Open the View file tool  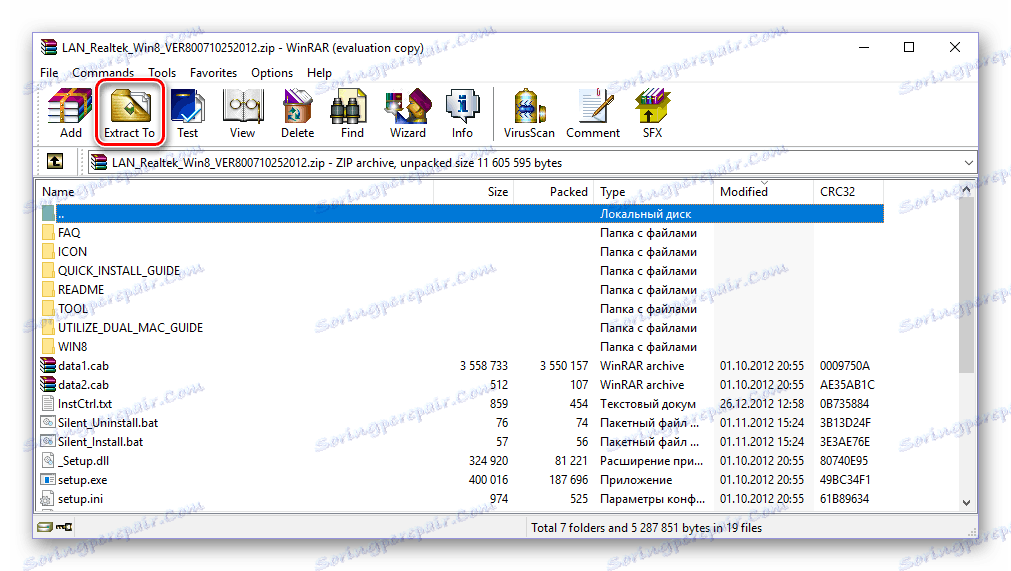[x=242, y=113]
